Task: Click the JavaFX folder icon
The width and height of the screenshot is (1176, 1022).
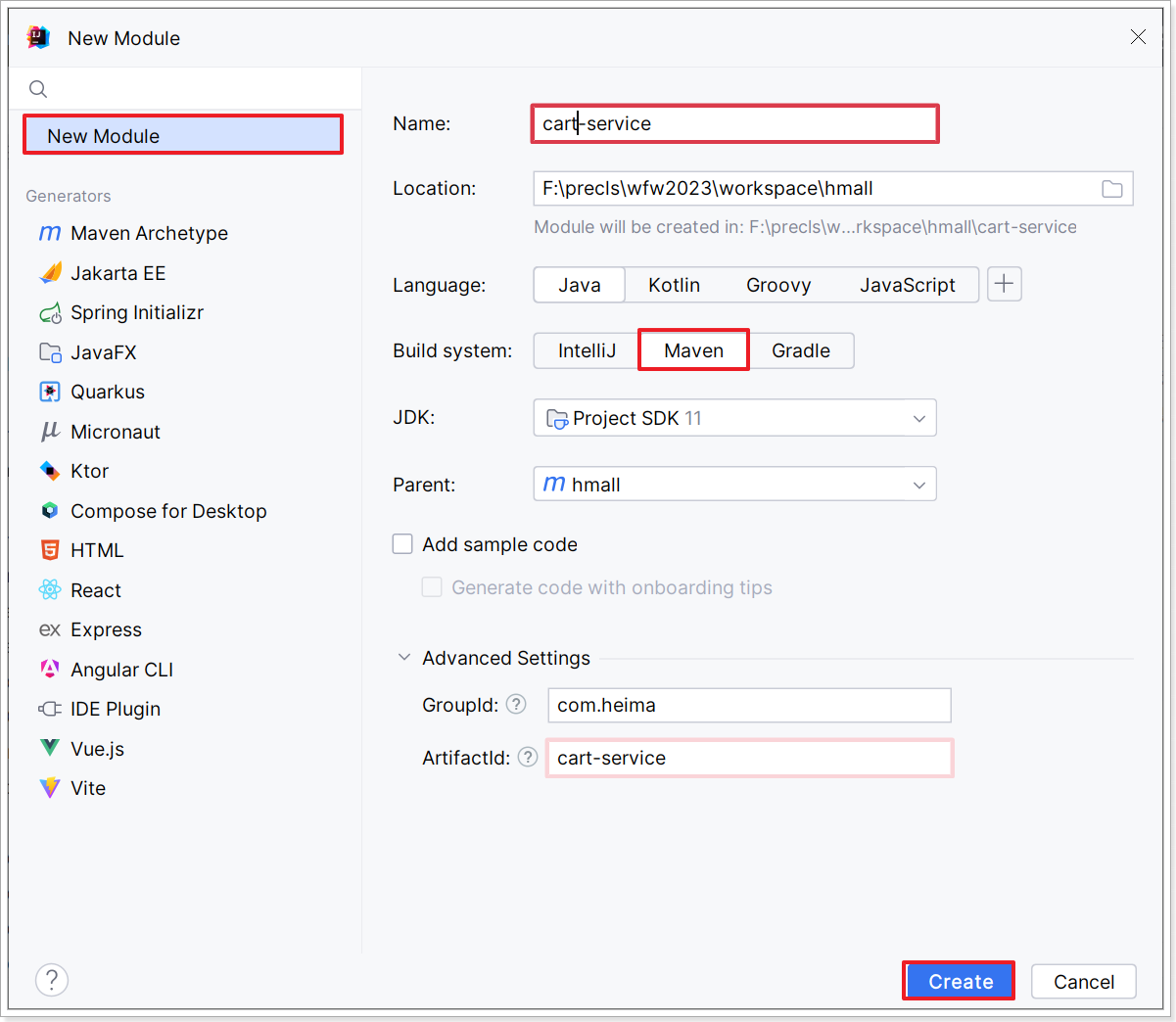Action: pos(50,352)
